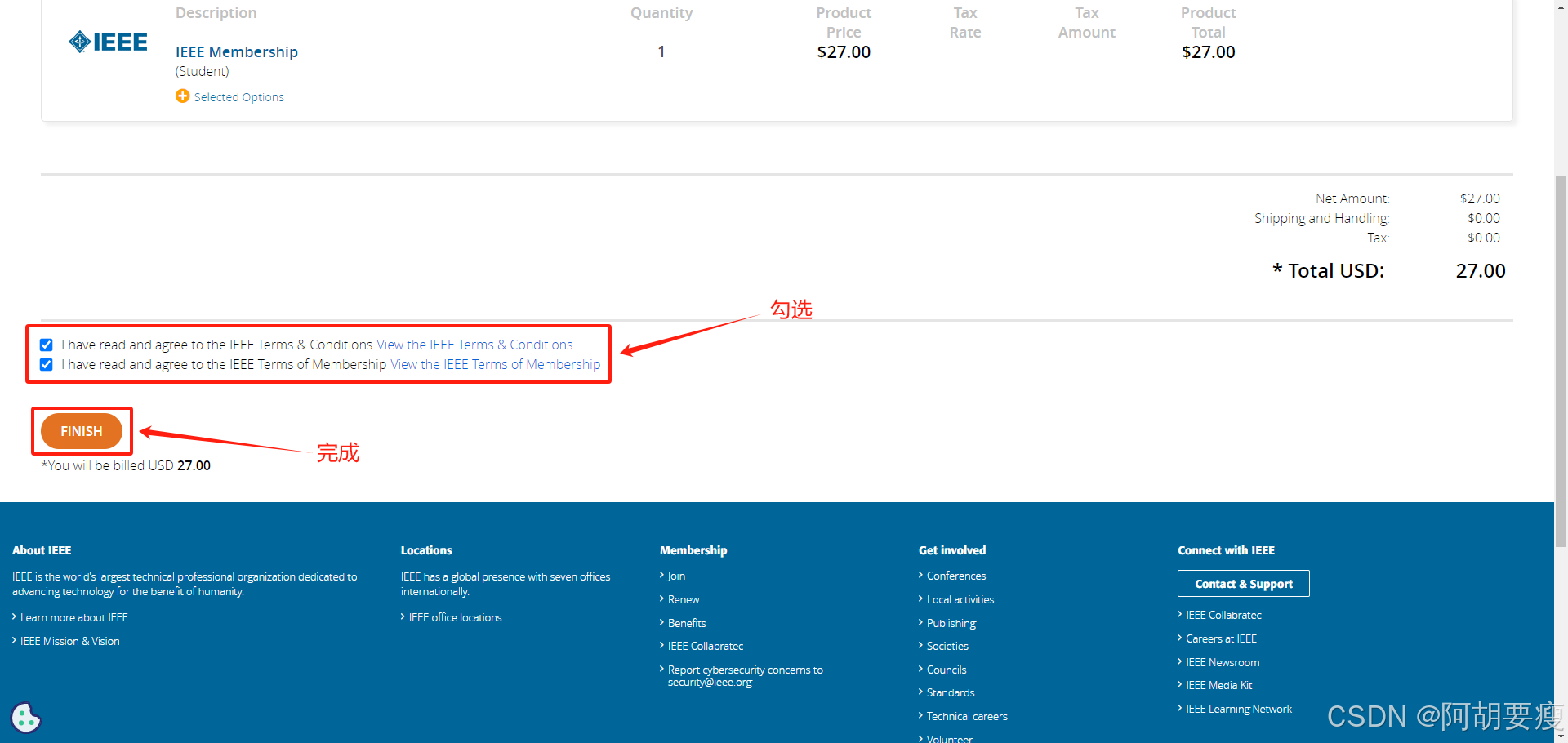Click the orange plus icon beside Selected Options
Viewport: 1568px width, 743px height.
coord(183,96)
